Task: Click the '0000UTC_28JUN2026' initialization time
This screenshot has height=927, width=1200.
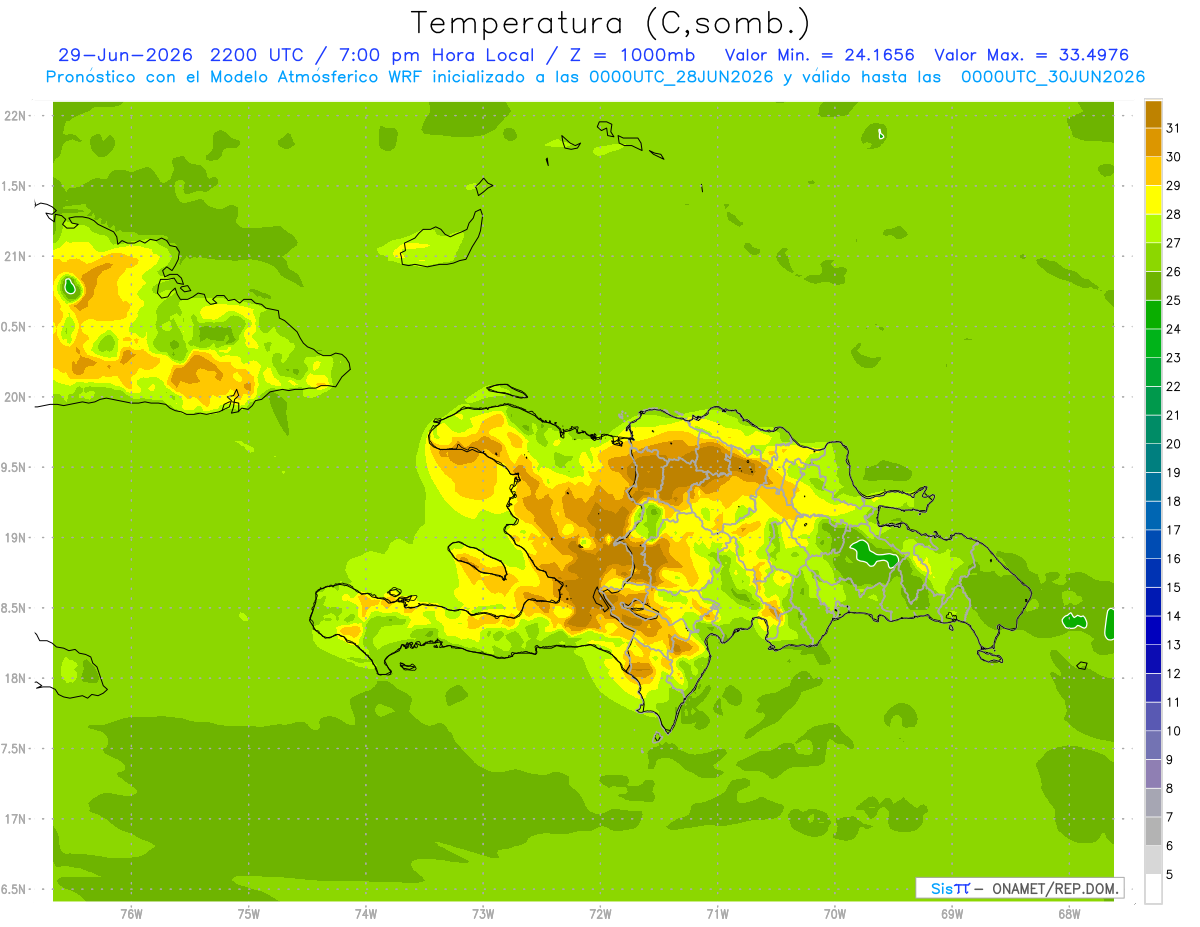Action: click(x=680, y=77)
